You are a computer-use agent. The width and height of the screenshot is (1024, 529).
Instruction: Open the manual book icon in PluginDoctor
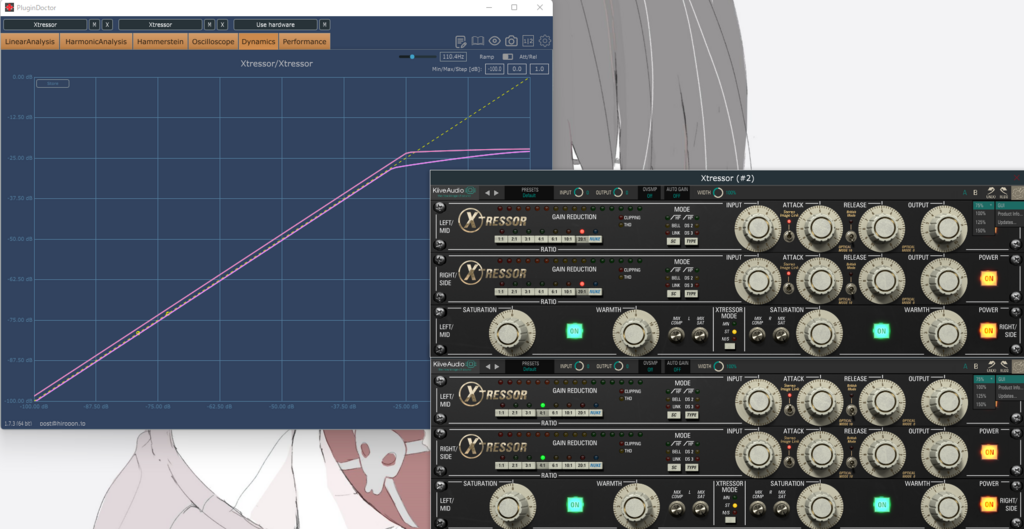[x=477, y=41]
